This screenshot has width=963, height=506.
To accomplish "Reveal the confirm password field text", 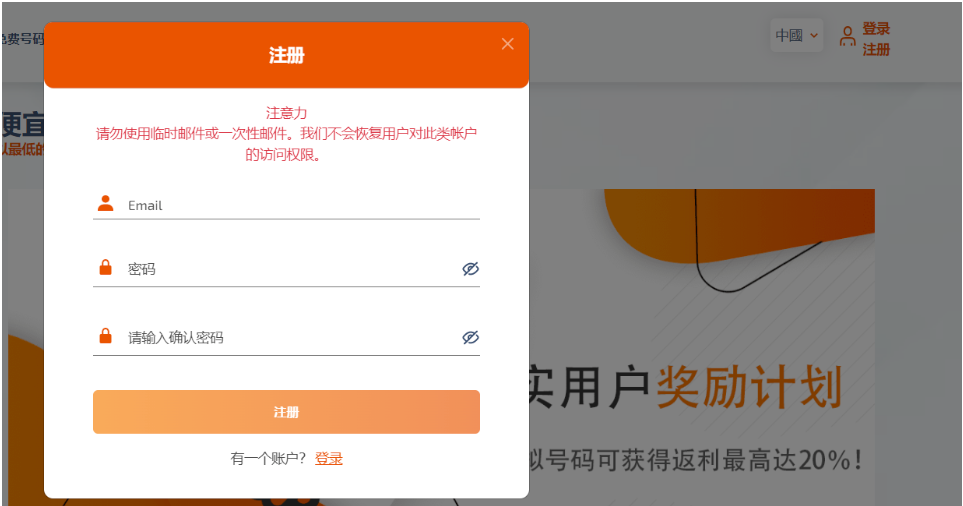I will (471, 338).
